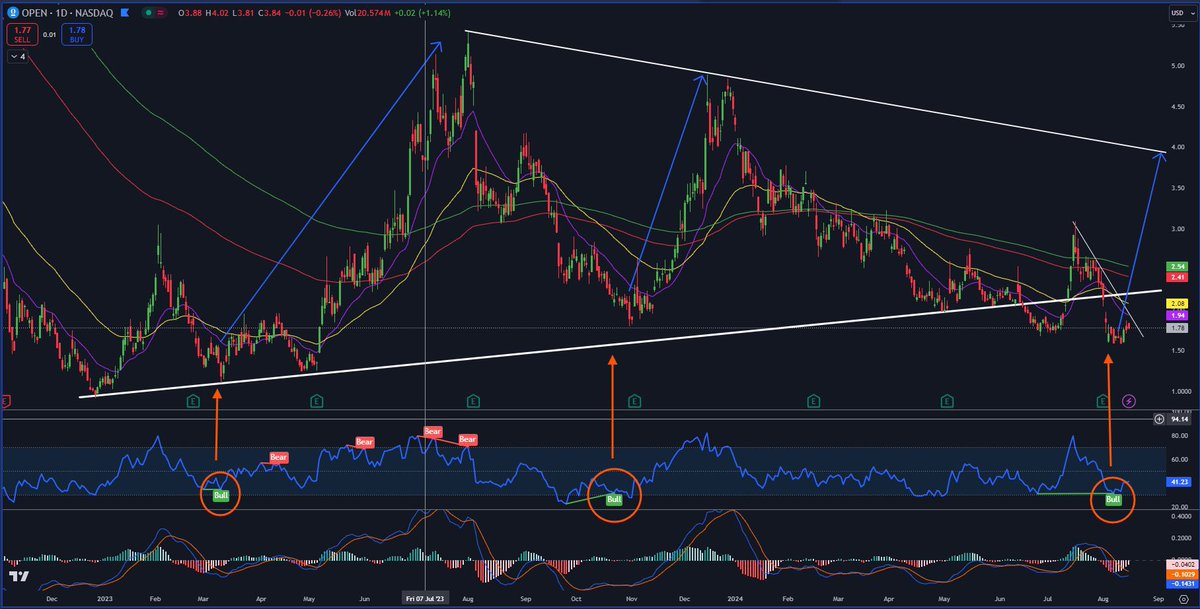Screen dimensions: 1200x609
Task: Open the earnings marker near March 2023
Action: pos(192,401)
